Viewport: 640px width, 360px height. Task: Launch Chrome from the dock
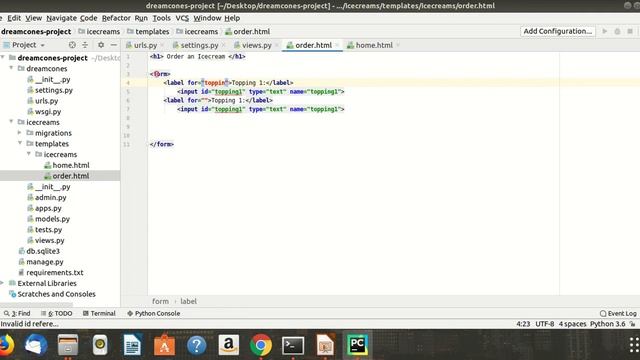click(261, 345)
